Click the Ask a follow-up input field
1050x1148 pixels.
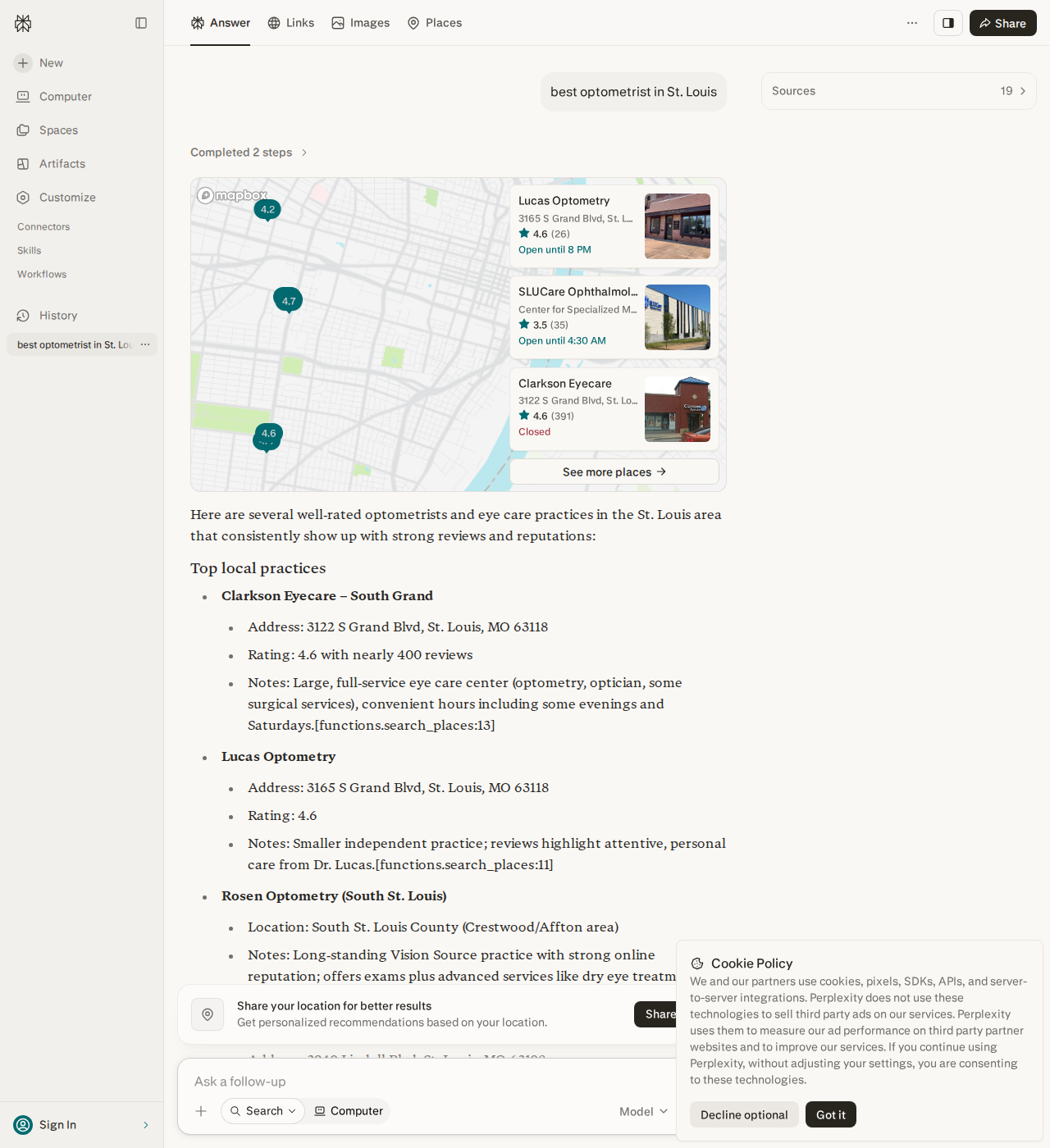pyautogui.click(x=427, y=1082)
